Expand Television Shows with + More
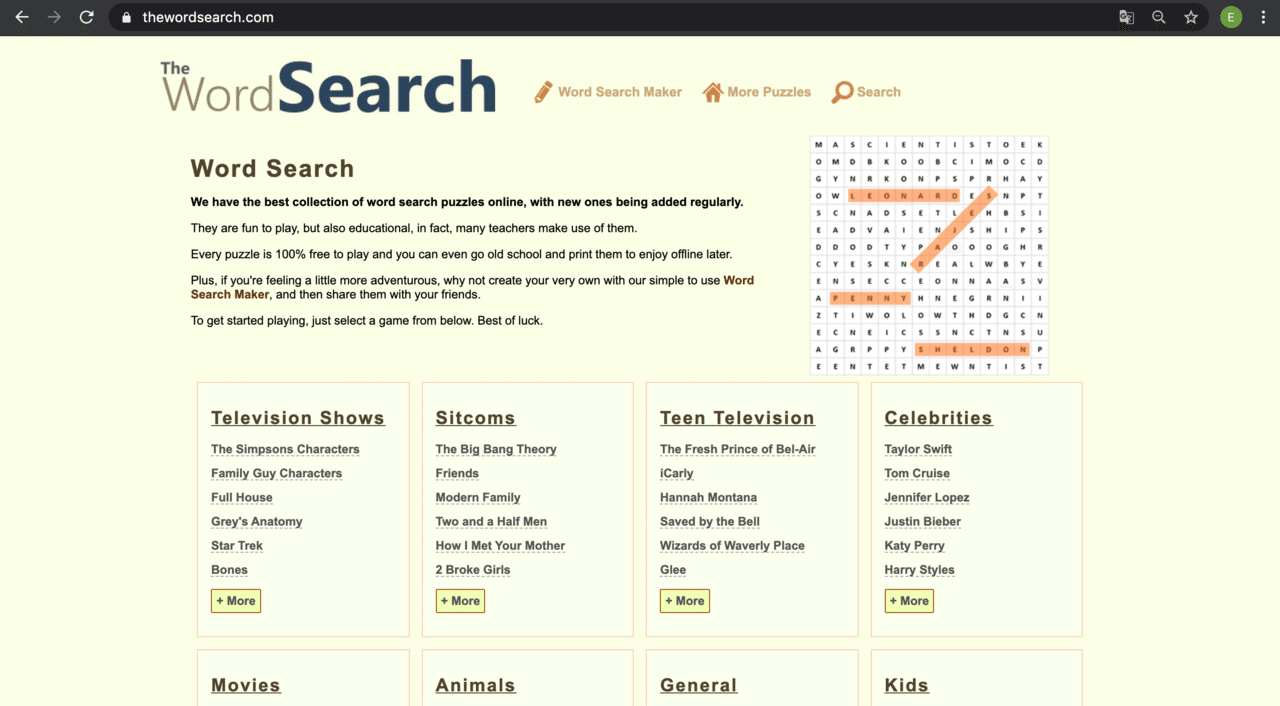 tap(236, 601)
